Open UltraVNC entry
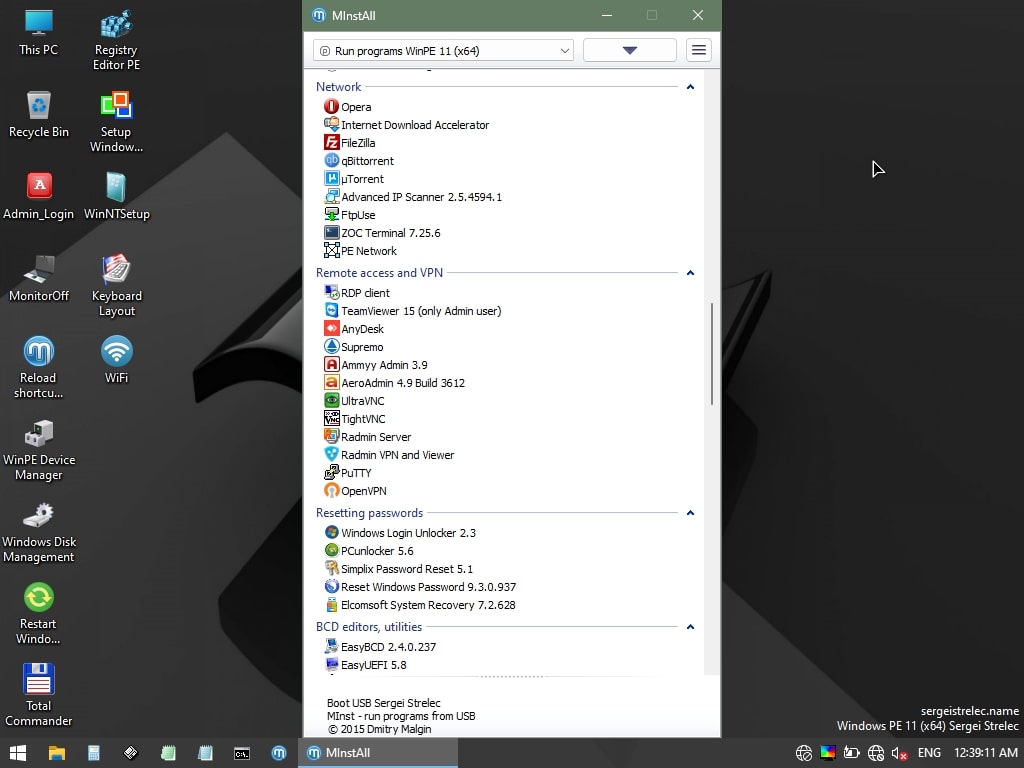Screen dimensions: 1024x768 point(354,401)
